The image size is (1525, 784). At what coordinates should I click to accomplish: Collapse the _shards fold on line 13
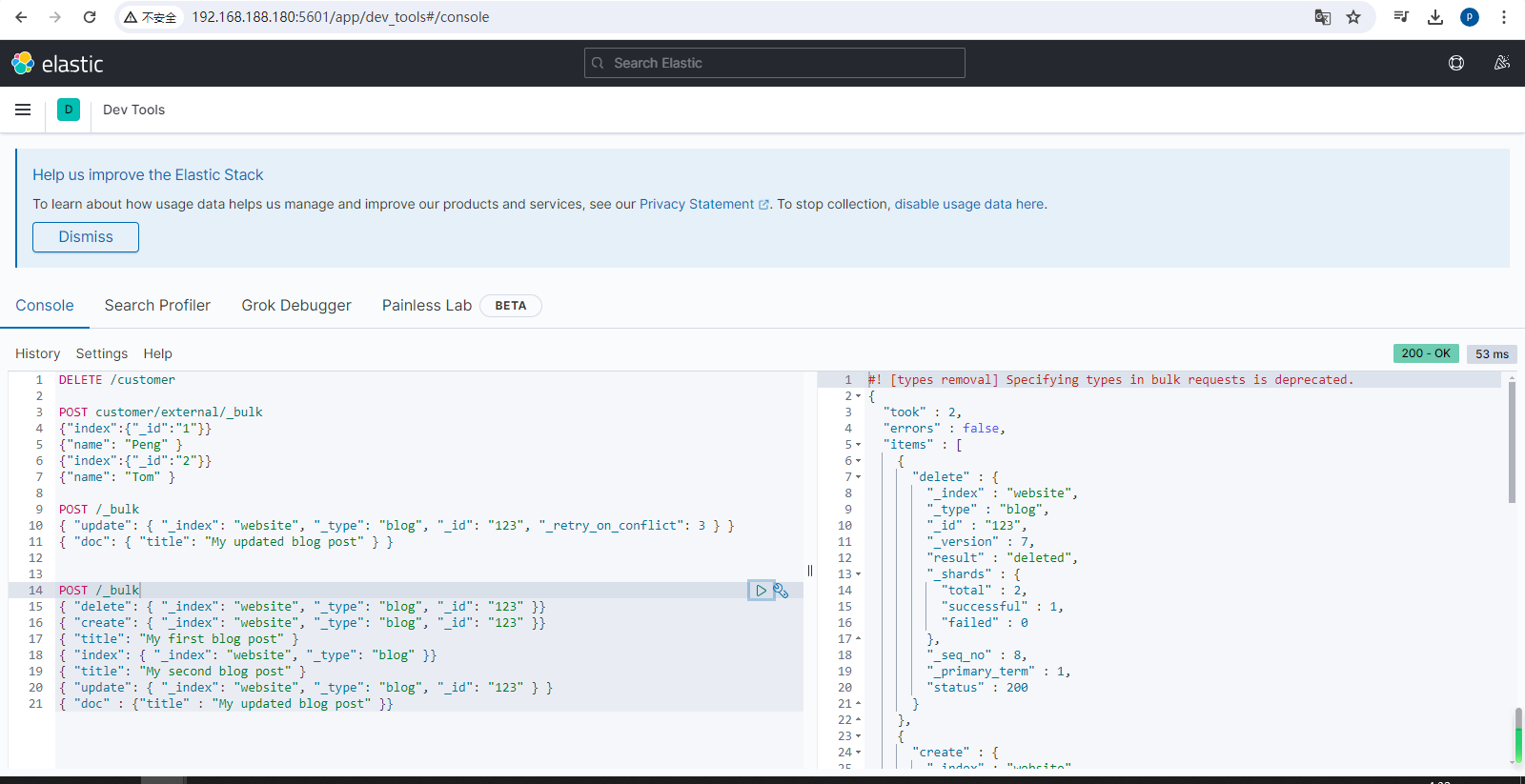(x=858, y=574)
